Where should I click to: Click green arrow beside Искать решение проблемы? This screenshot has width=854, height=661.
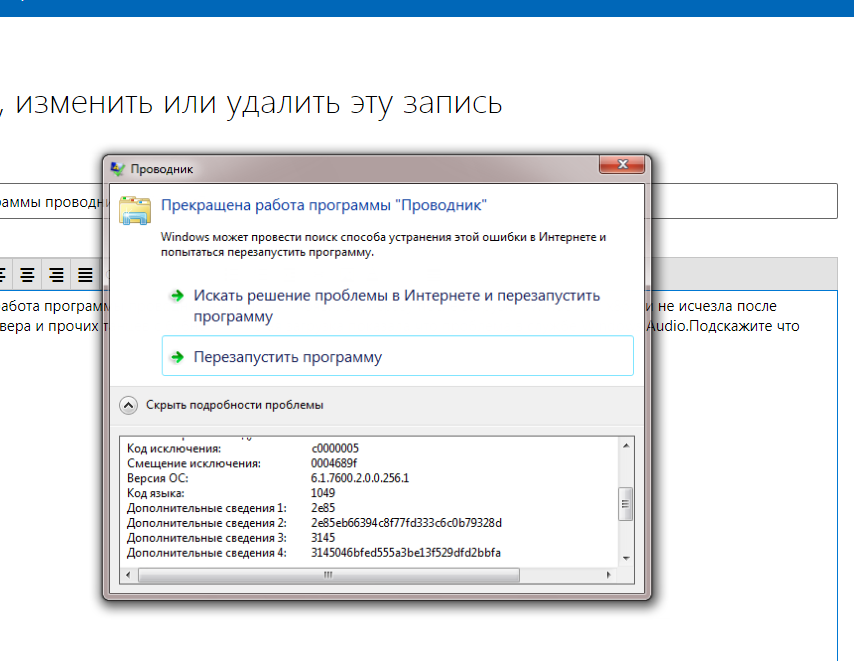click(177, 296)
